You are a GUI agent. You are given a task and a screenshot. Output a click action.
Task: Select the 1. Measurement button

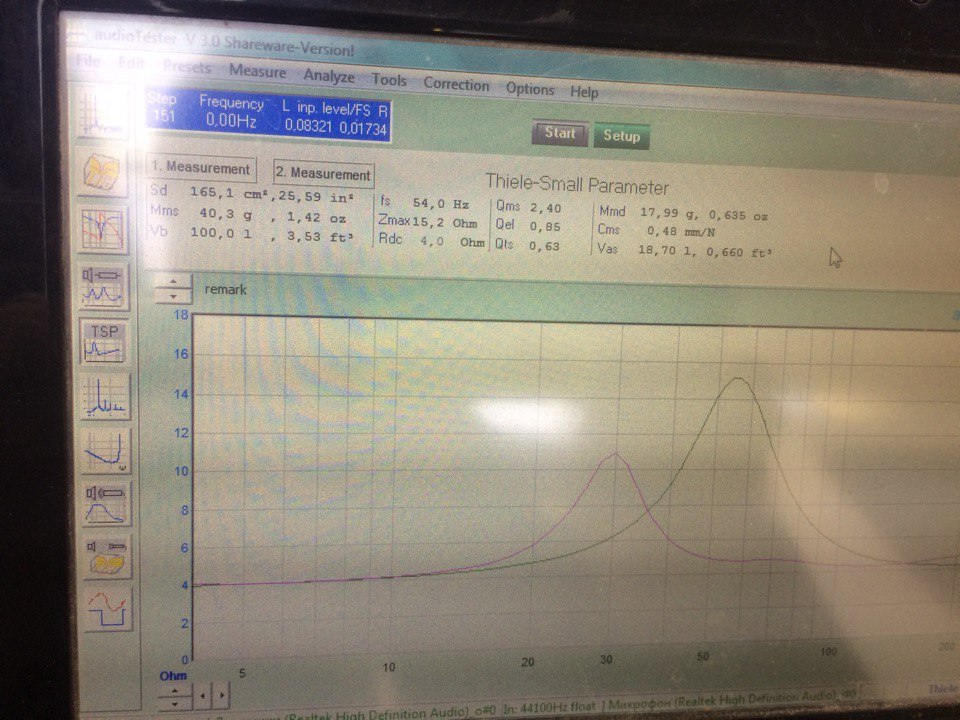pyautogui.click(x=201, y=168)
